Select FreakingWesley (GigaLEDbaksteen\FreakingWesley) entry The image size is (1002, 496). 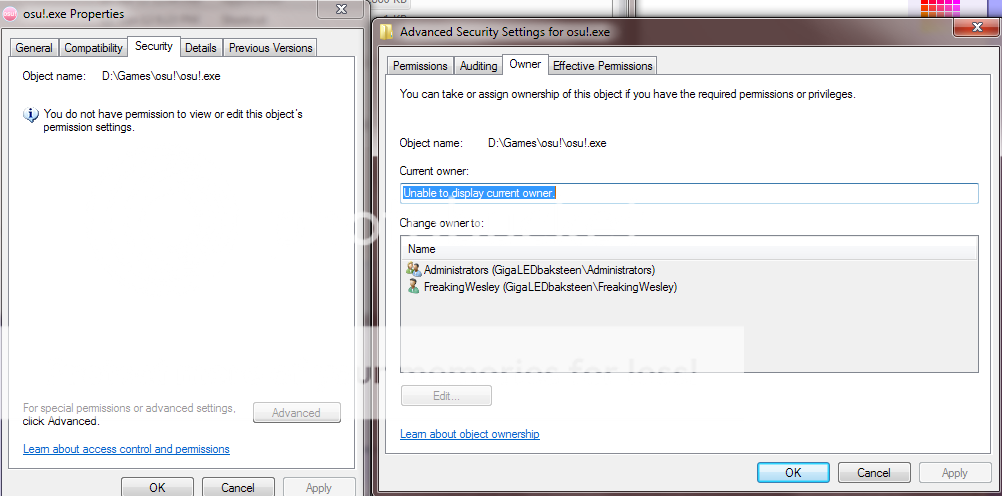click(542, 287)
